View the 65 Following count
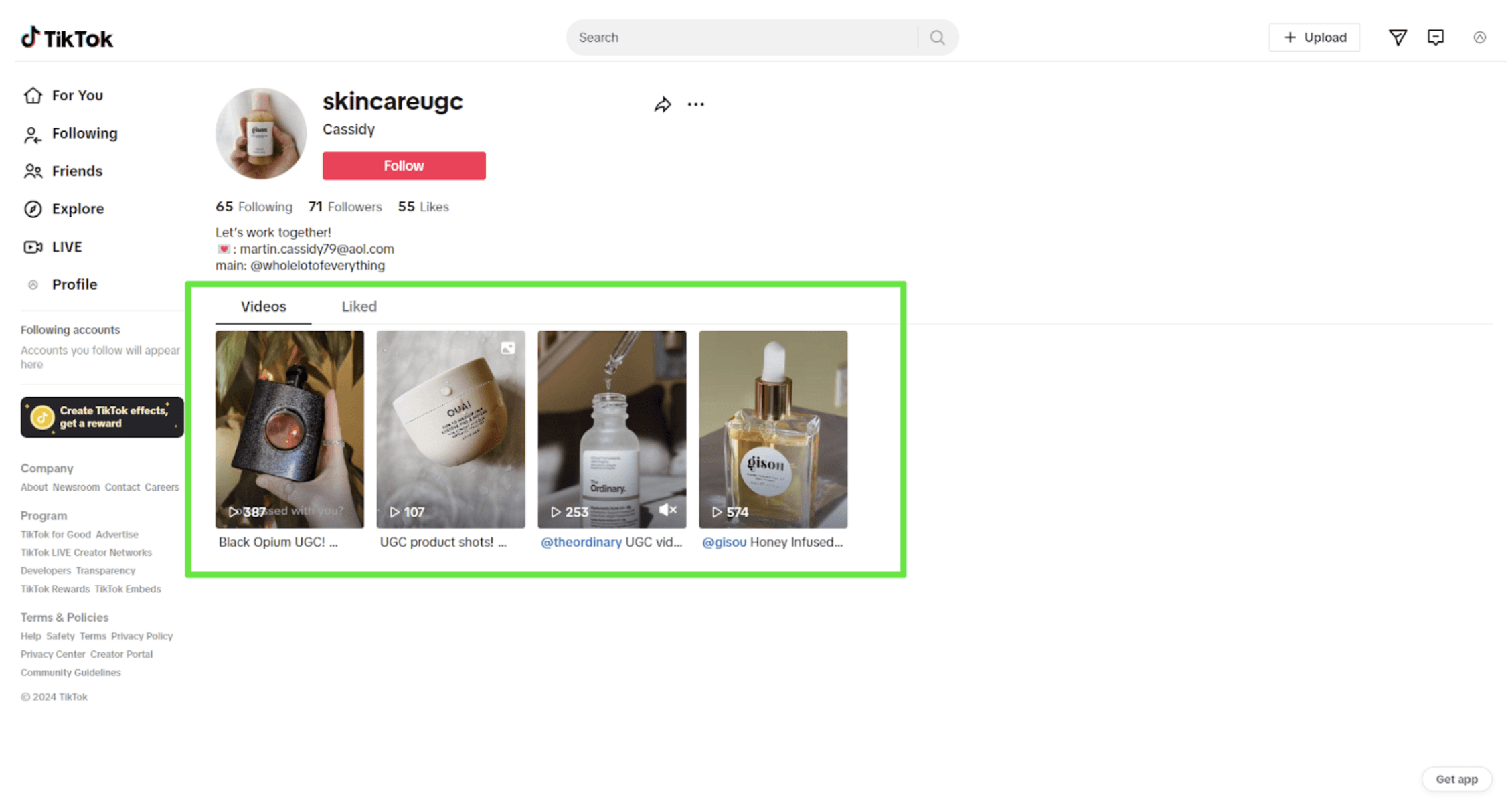The width and height of the screenshot is (1512, 801). pos(254,207)
